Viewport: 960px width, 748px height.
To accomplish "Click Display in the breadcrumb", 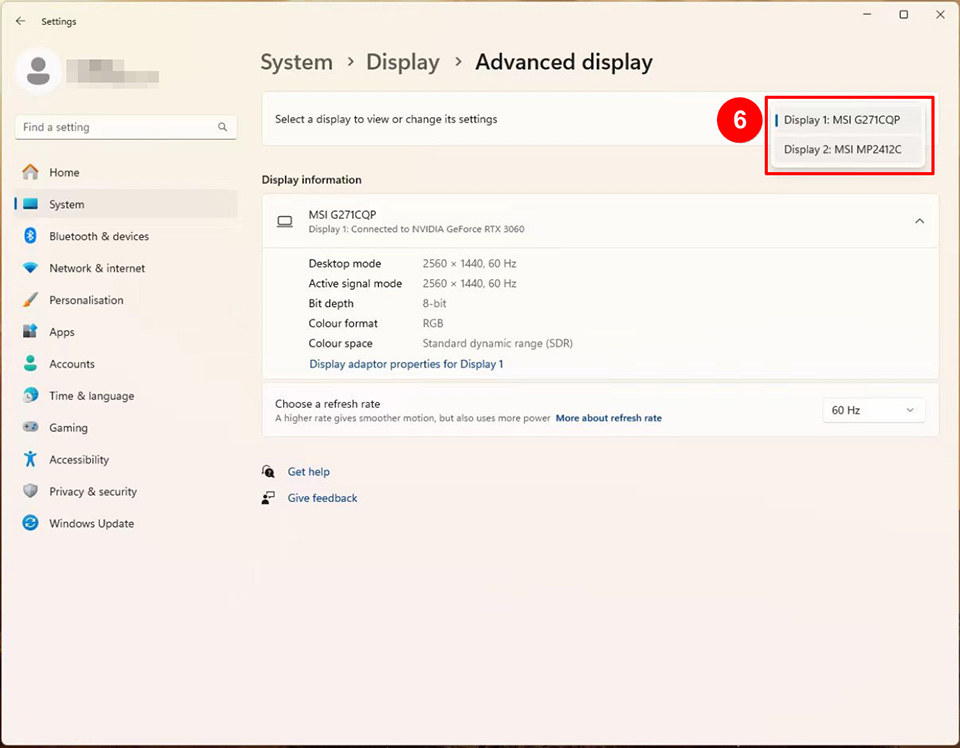I will tap(403, 62).
